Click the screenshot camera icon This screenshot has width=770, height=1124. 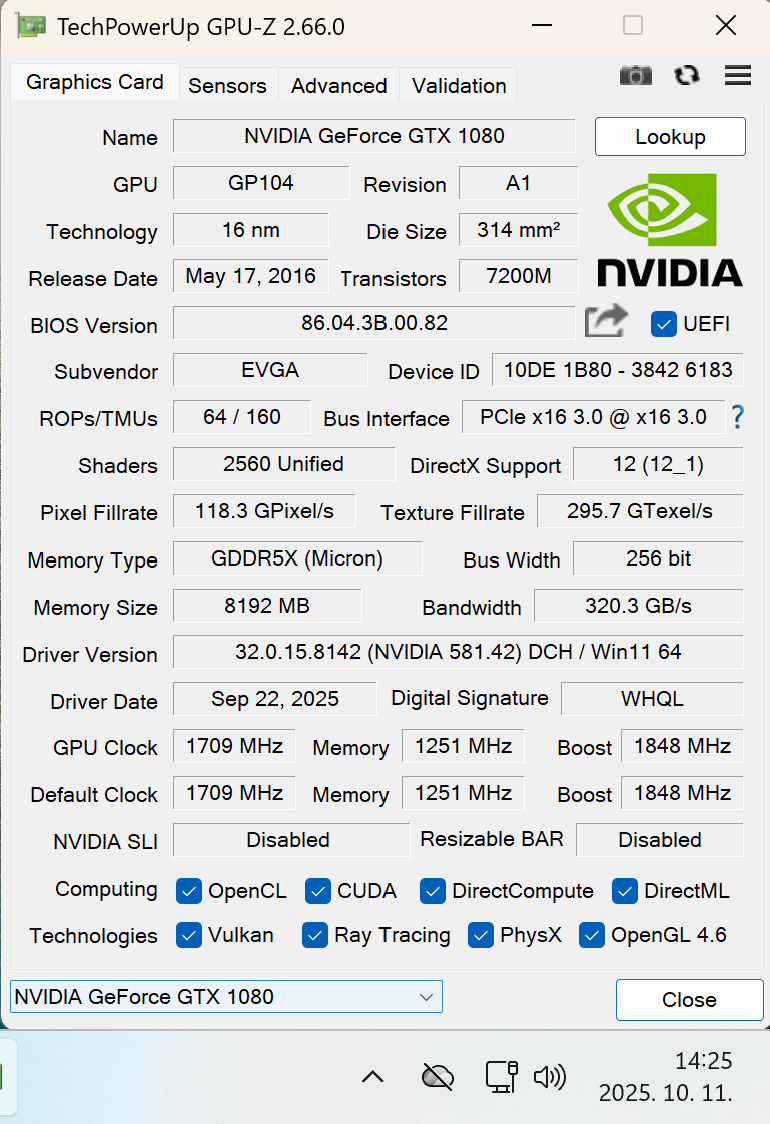point(636,75)
